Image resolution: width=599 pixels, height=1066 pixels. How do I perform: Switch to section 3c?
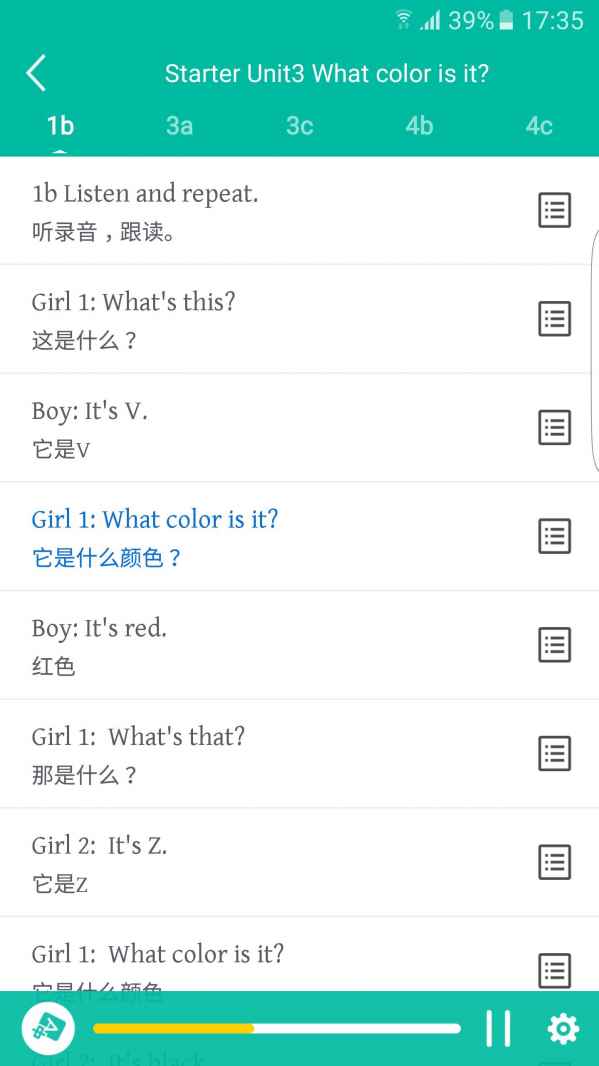pos(298,126)
